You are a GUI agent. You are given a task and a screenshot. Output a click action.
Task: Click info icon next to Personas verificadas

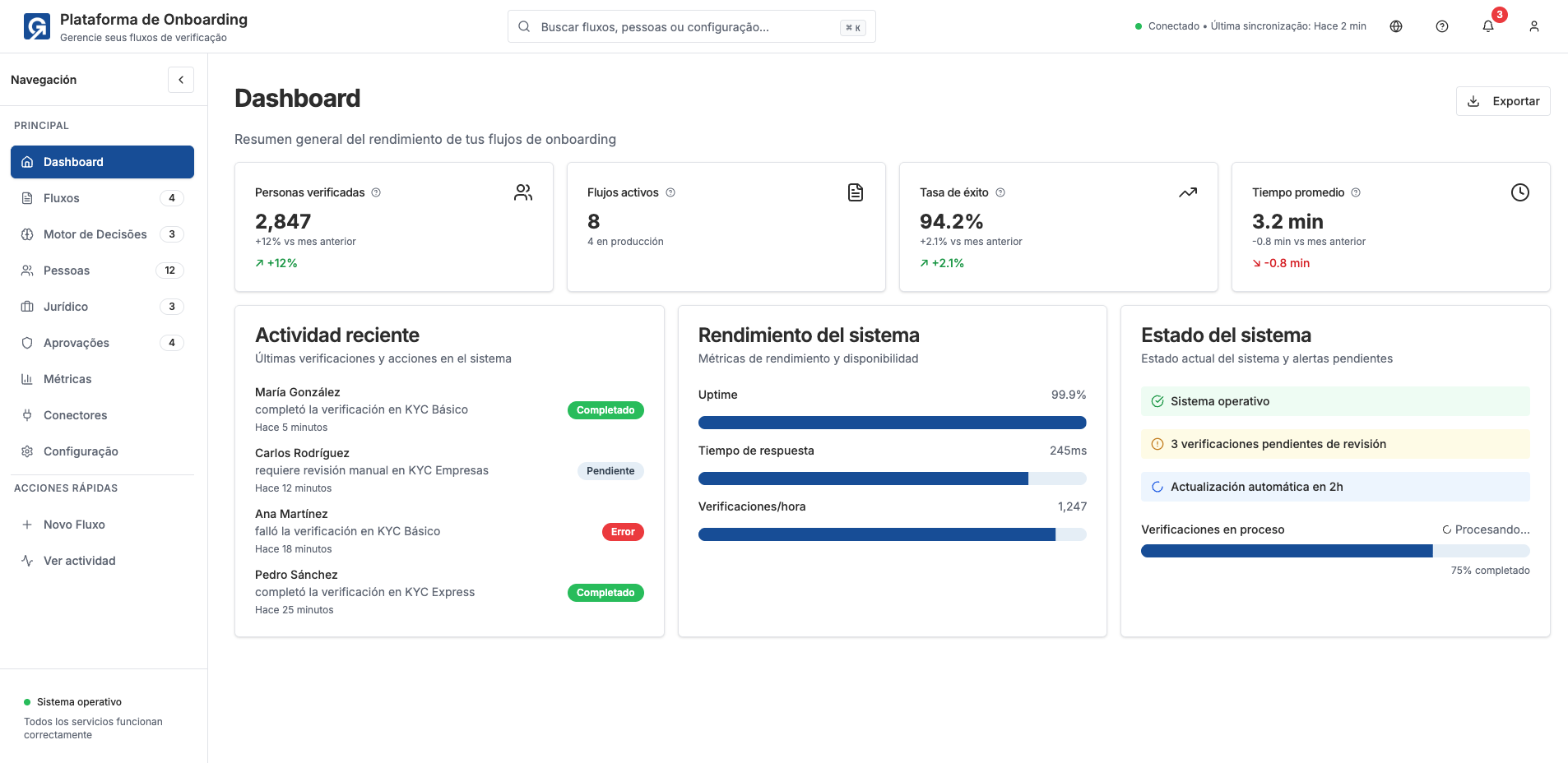pos(376,192)
